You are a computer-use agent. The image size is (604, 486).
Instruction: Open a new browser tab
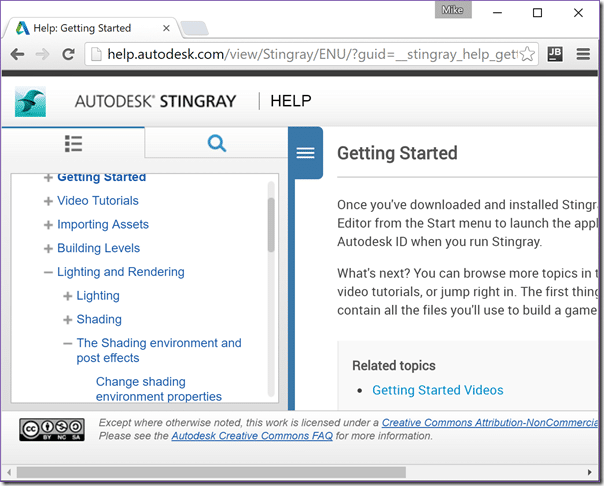(x=195, y=29)
